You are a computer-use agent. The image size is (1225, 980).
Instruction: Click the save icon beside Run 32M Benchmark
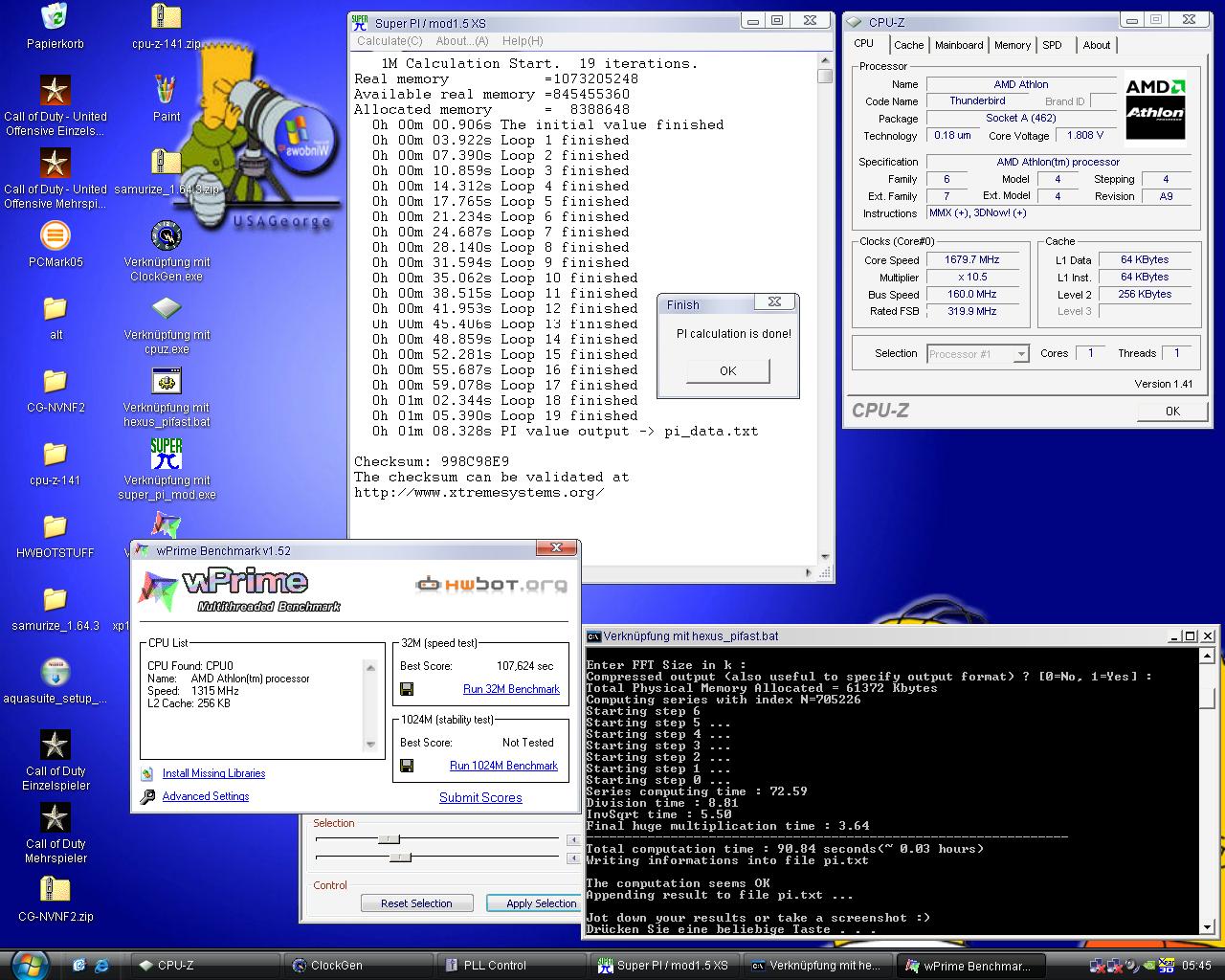click(x=407, y=689)
